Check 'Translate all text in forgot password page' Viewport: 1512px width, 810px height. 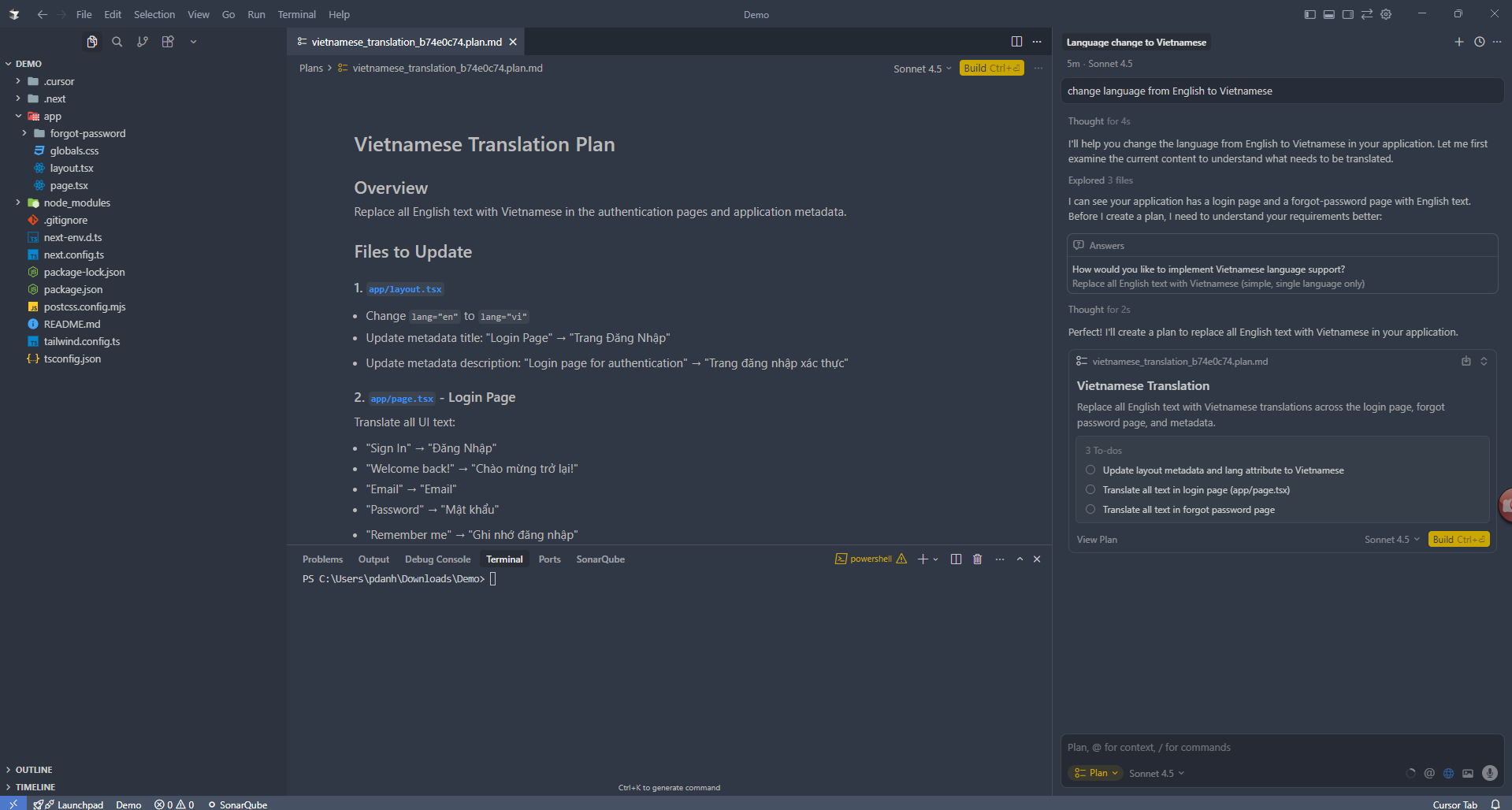click(x=1090, y=509)
